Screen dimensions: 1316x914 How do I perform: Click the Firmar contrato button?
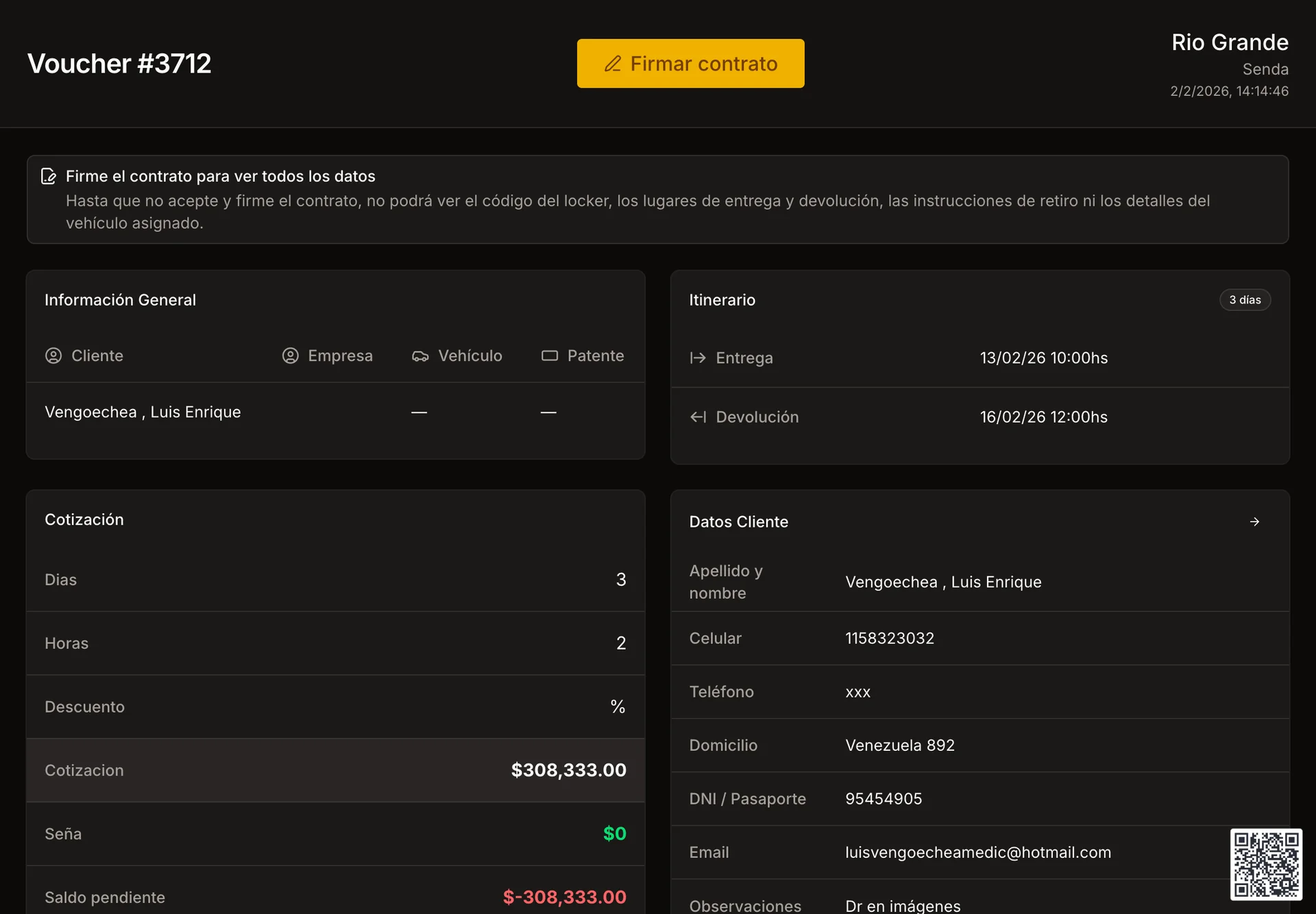point(690,63)
